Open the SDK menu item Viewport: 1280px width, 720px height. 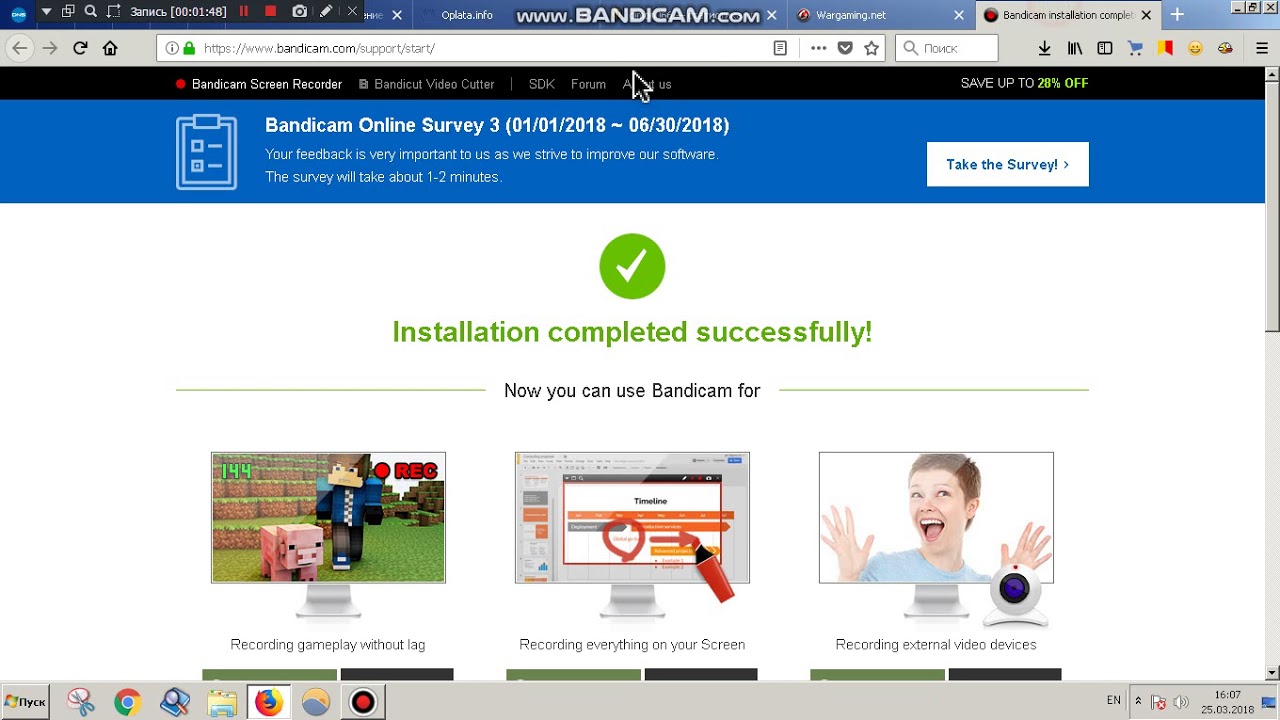click(541, 84)
